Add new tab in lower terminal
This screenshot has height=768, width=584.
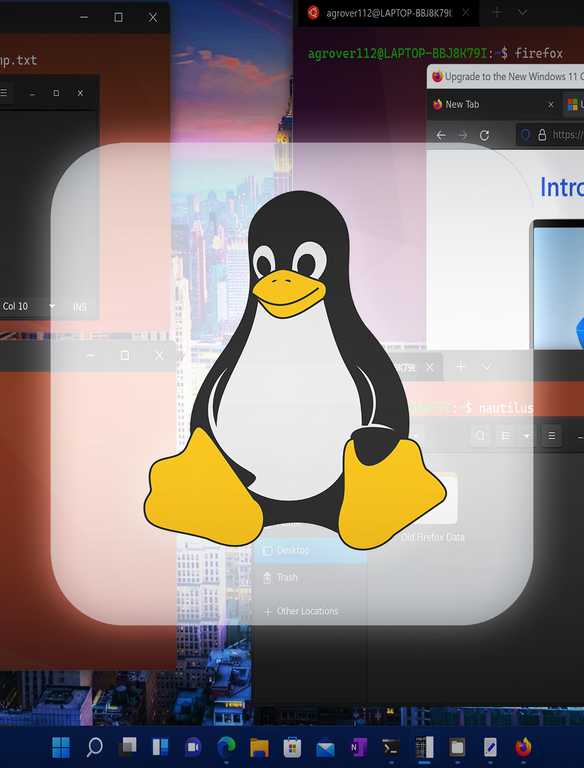click(461, 366)
